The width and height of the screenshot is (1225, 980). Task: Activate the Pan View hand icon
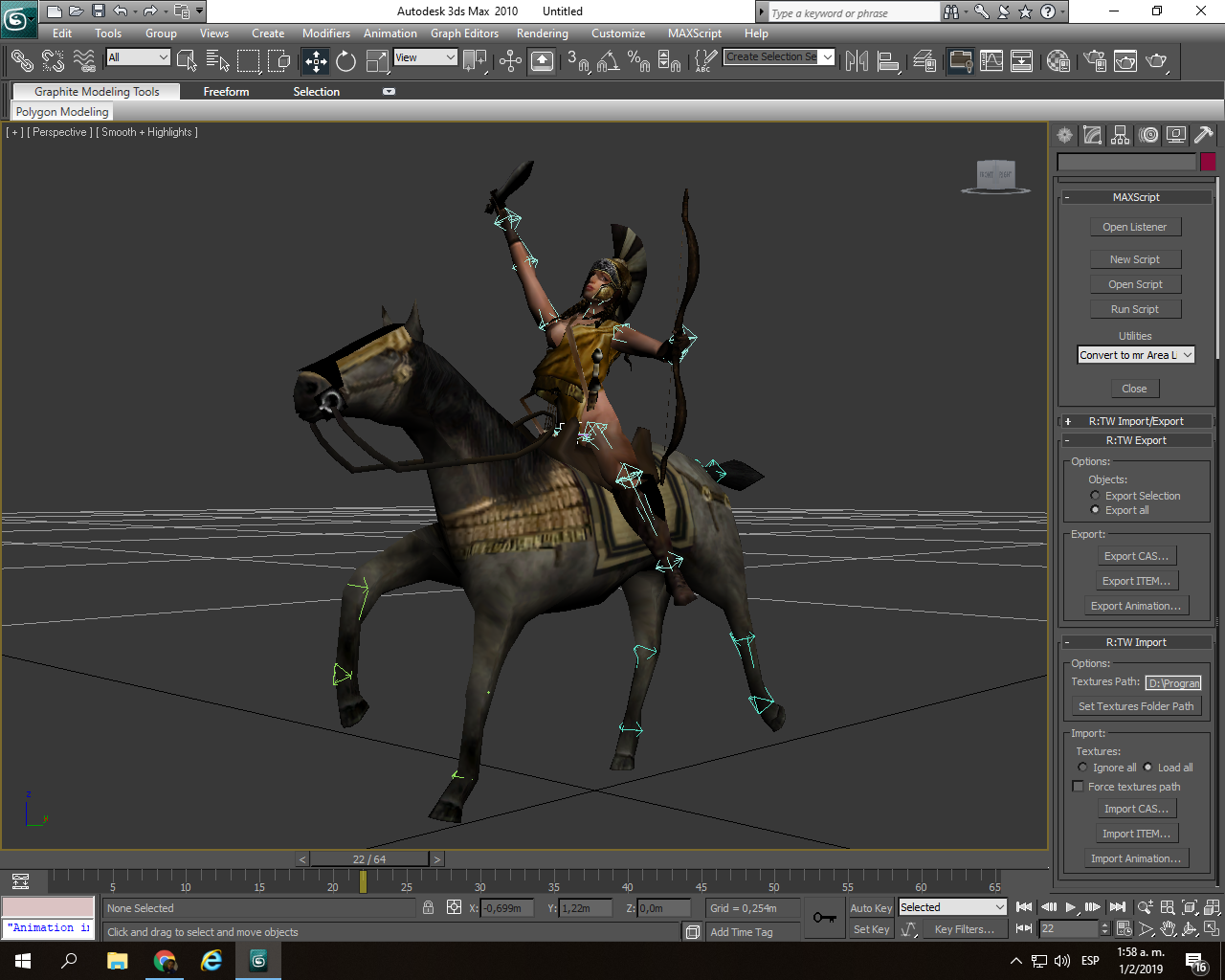coord(1168,928)
